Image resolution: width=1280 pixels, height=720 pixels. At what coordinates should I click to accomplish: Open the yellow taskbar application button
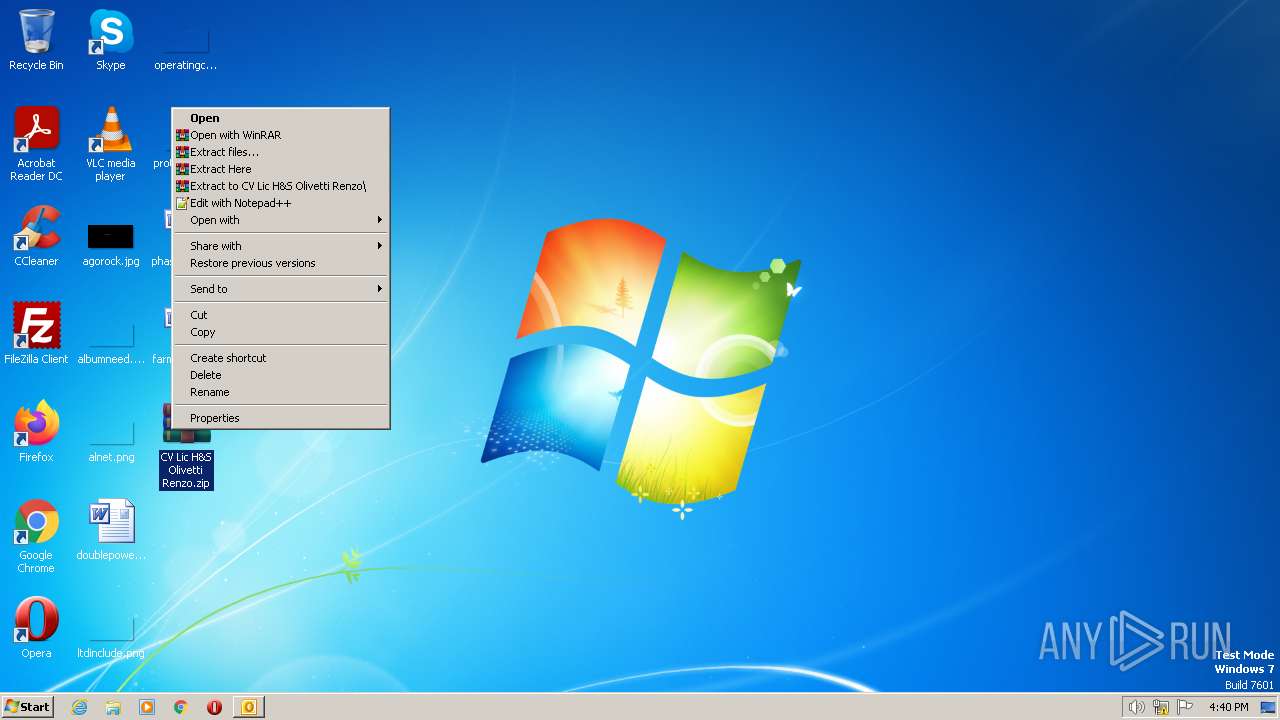click(249, 707)
